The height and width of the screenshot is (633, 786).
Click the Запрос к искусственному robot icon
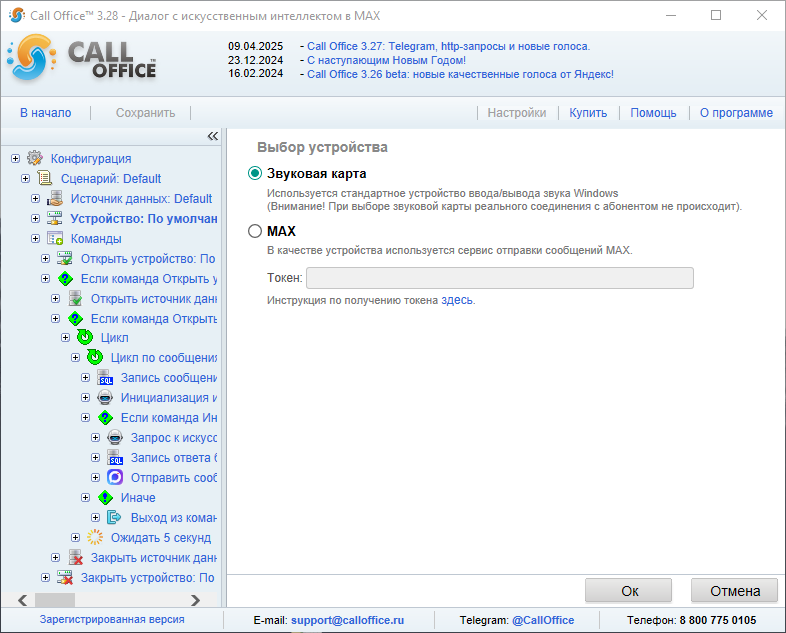coord(115,437)
